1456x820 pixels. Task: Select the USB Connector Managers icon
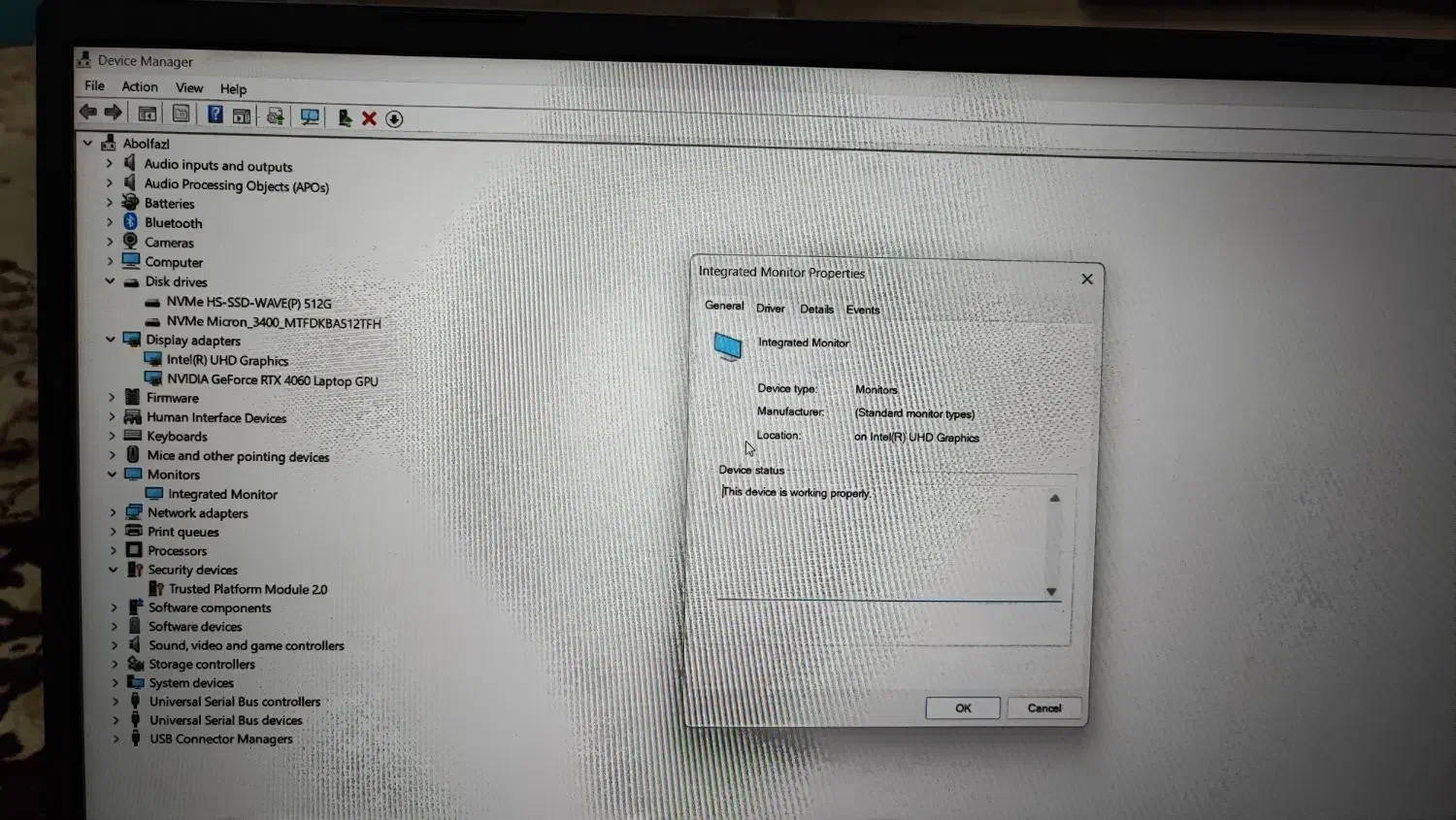tap(136, 738)
